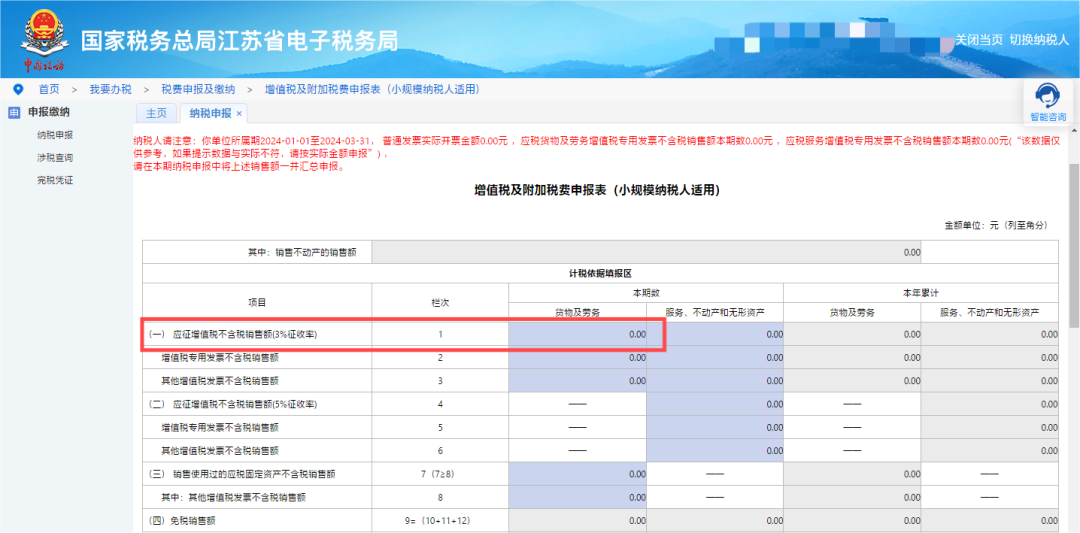Click 增值税及附加税费申报表 breadcrumb item

tap(372, 90)
